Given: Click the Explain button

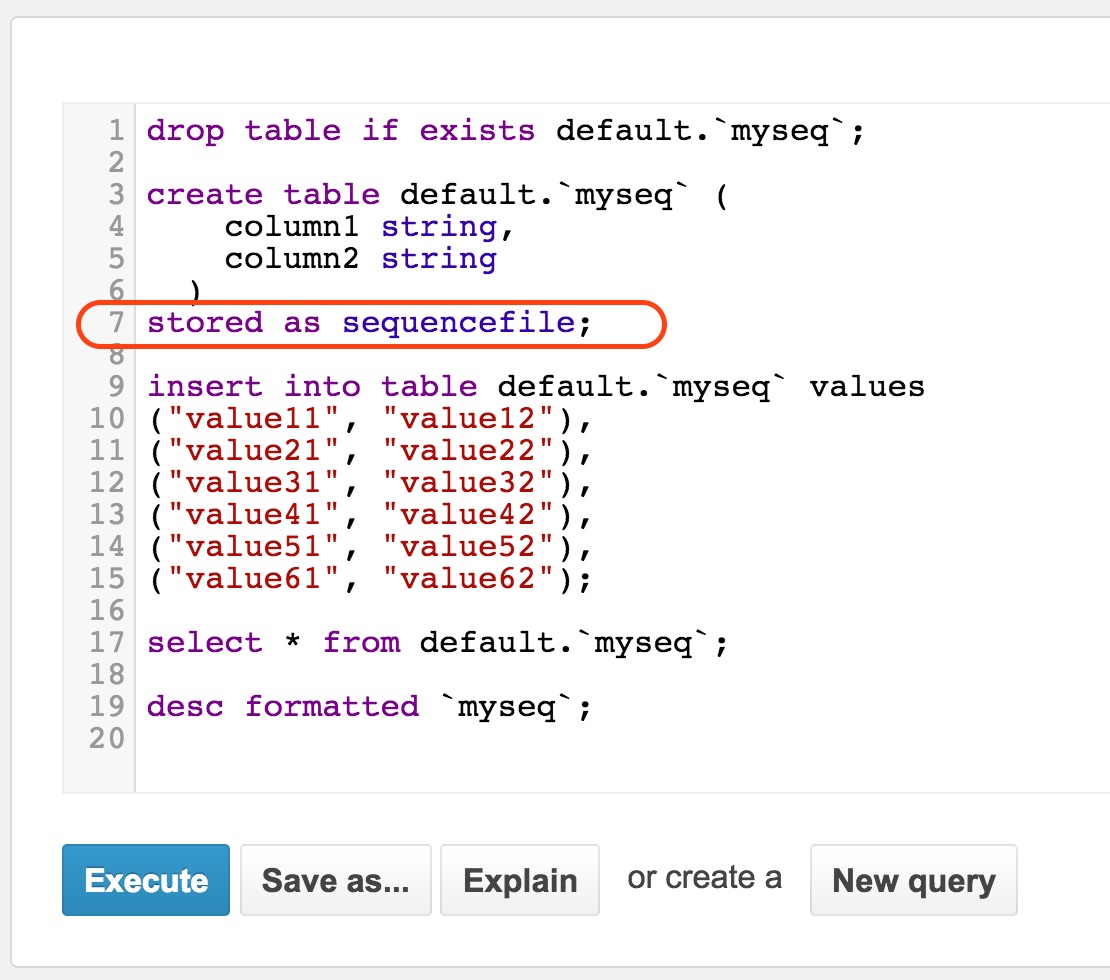Looking at the screenshot, I should (520, 880).
